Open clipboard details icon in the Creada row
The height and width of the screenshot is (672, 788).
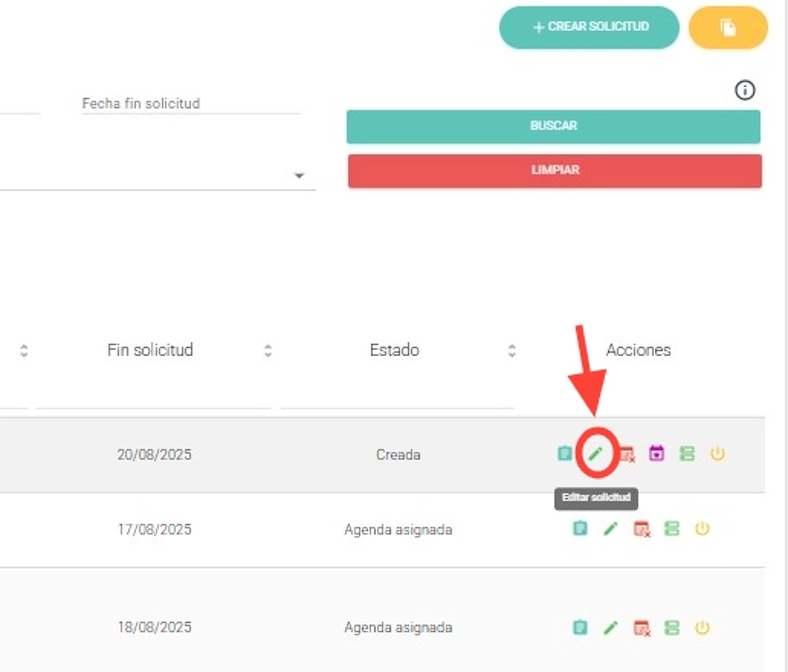click(x=565, y=454)
